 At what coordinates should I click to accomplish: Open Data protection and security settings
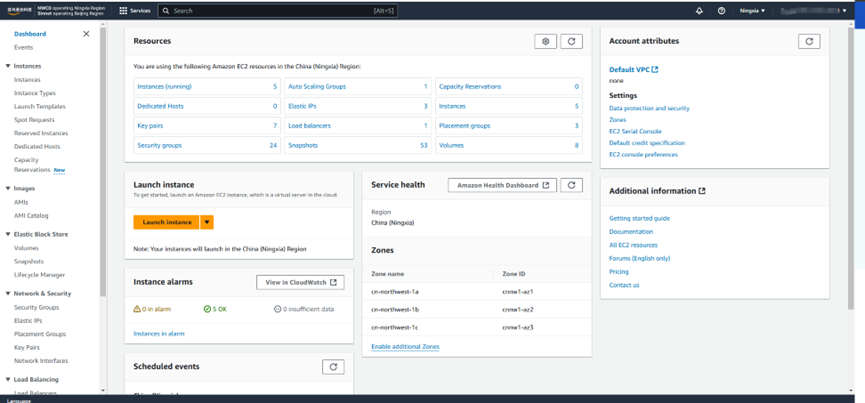point(649,108)
